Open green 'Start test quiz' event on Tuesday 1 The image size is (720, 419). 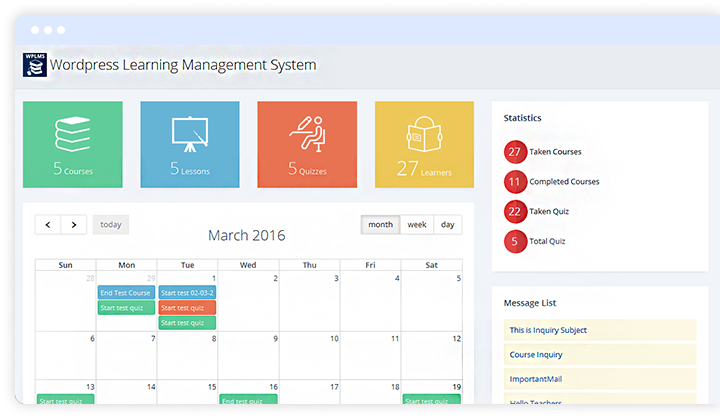point(187,323)
